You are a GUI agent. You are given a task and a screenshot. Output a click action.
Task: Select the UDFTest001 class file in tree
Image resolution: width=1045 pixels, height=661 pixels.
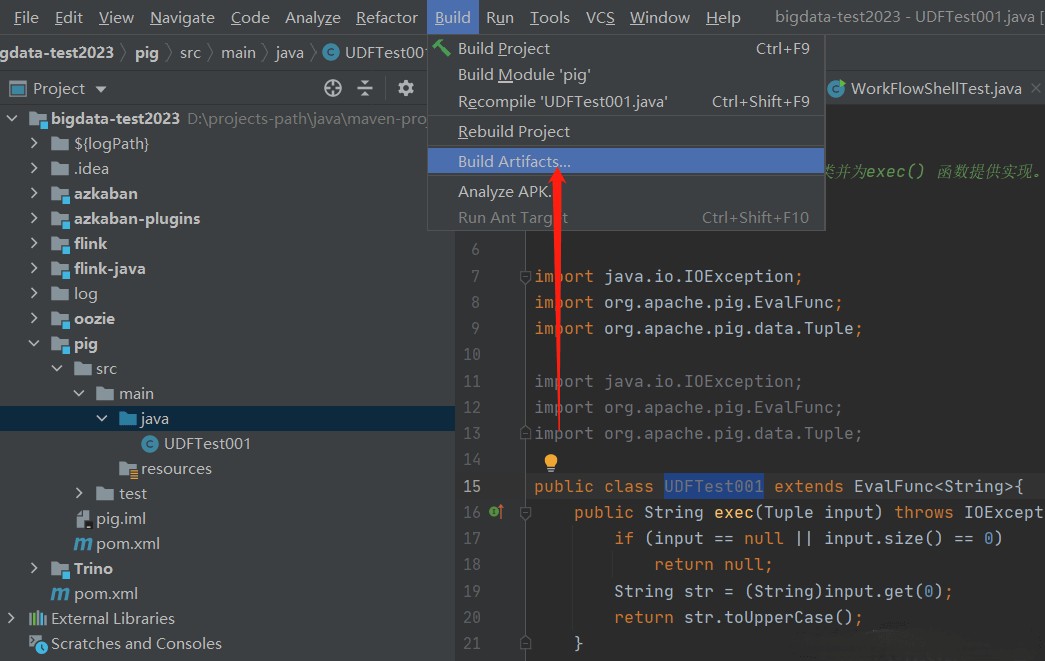click(206, 443)
